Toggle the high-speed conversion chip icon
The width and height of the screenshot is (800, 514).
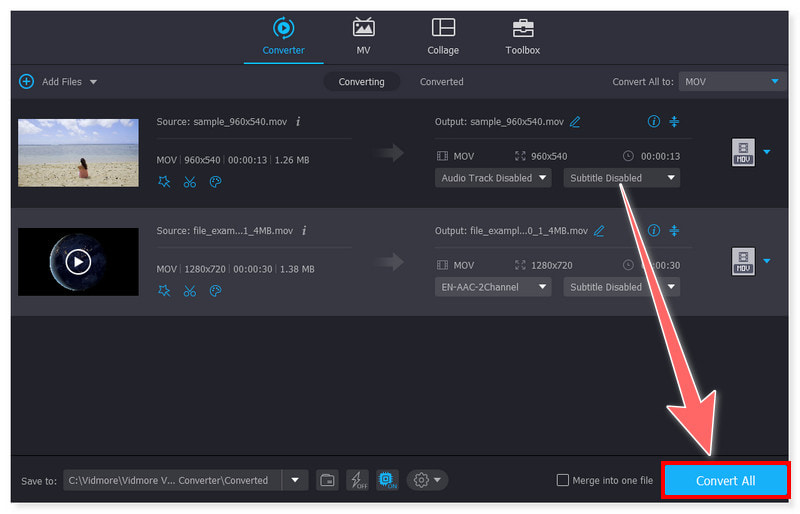point(386,480)
